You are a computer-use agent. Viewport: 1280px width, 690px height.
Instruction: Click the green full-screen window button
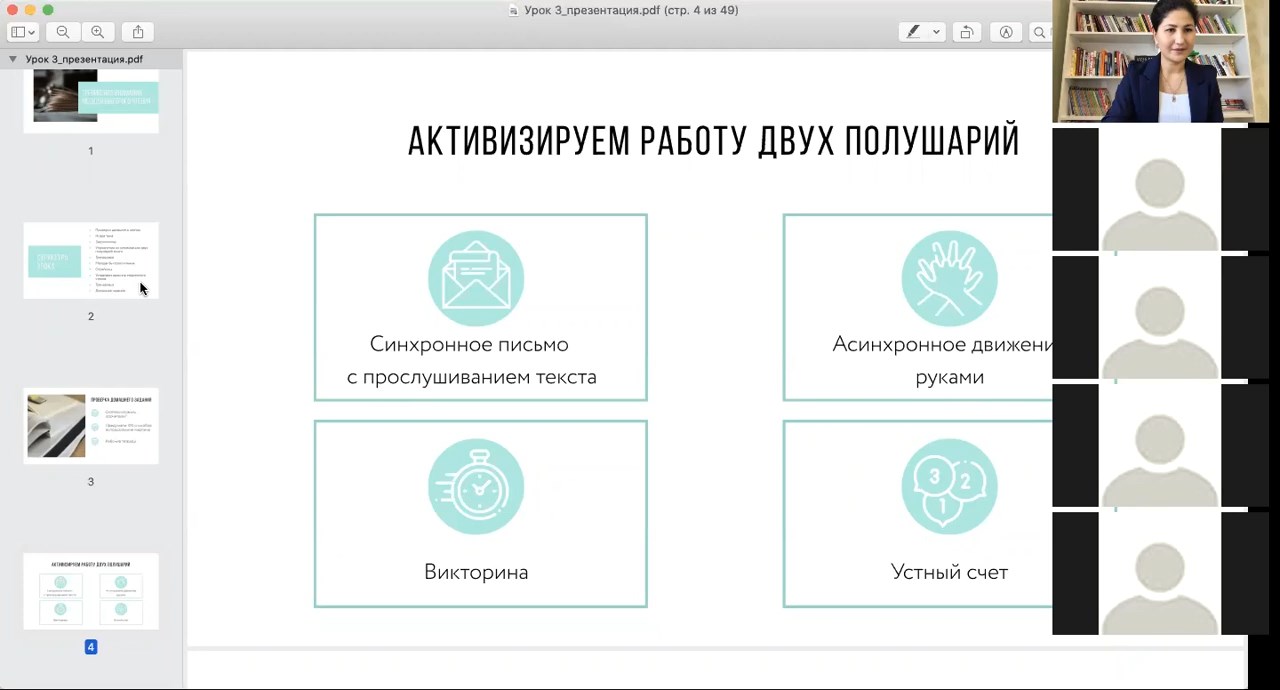(48, 10)
